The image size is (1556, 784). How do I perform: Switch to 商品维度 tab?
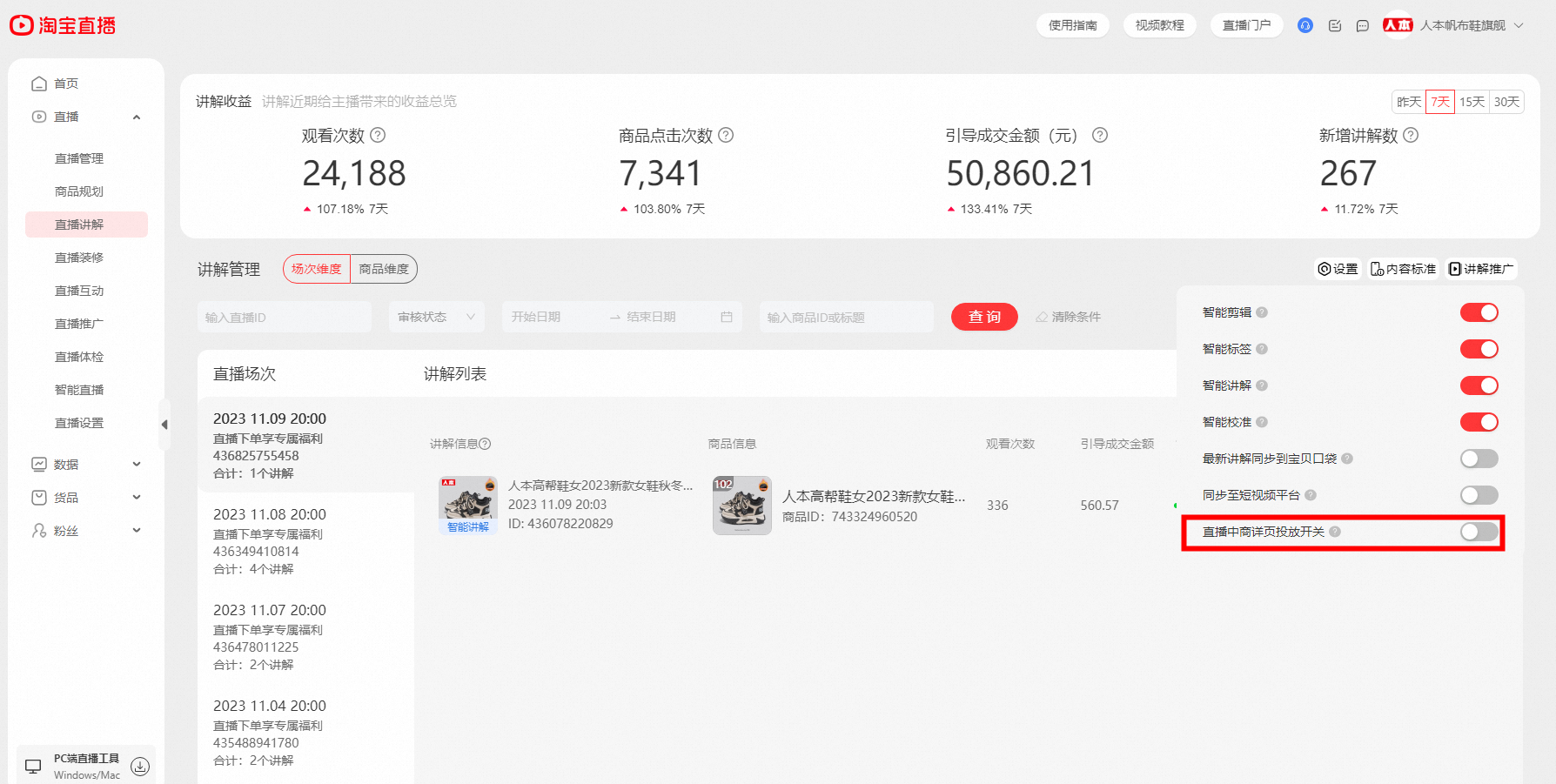tap(384, 269)
